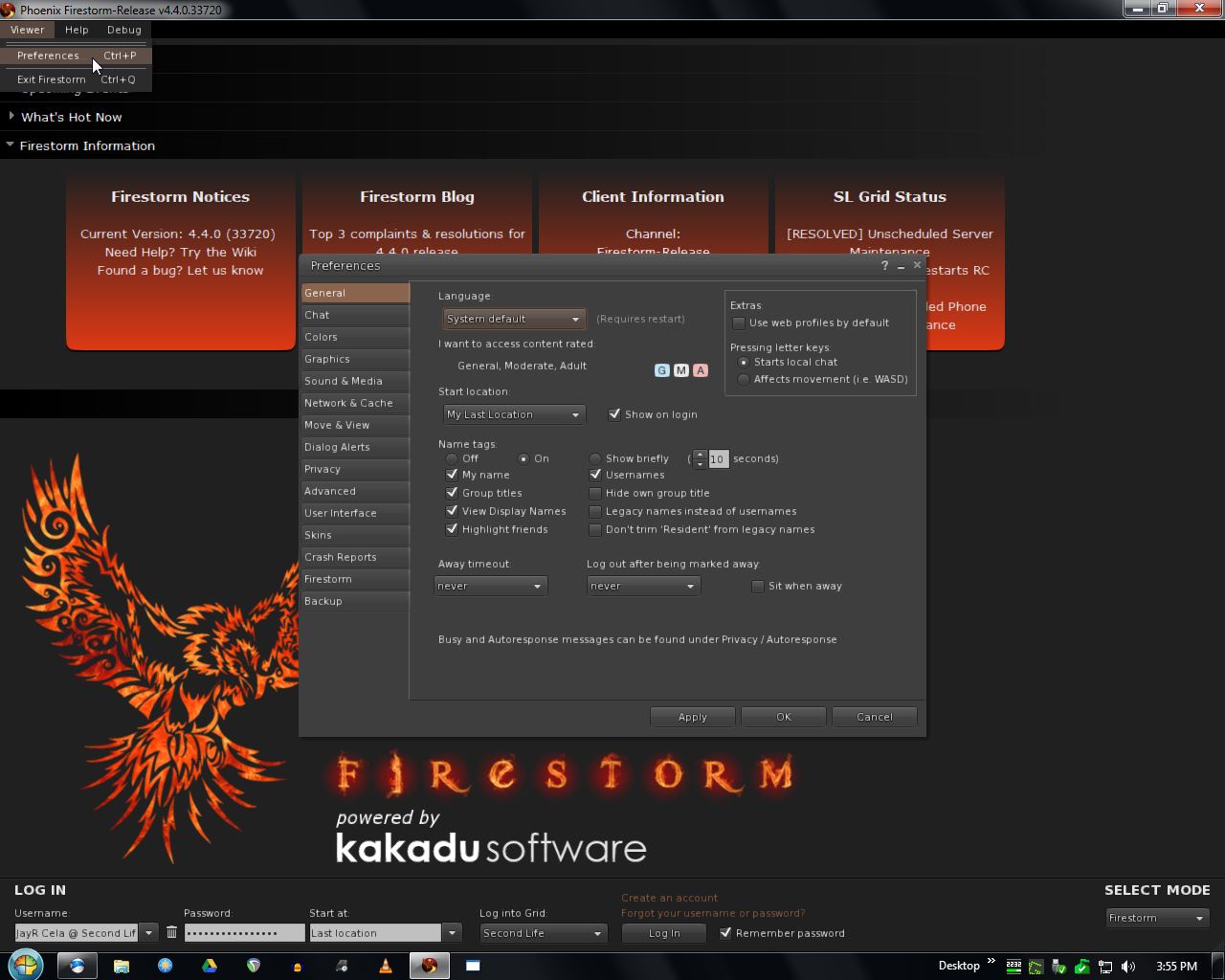The width and height of the screenshot is (1225, 980).
Task: Open Preferences help question mark
Action: [x=884, y=266]
